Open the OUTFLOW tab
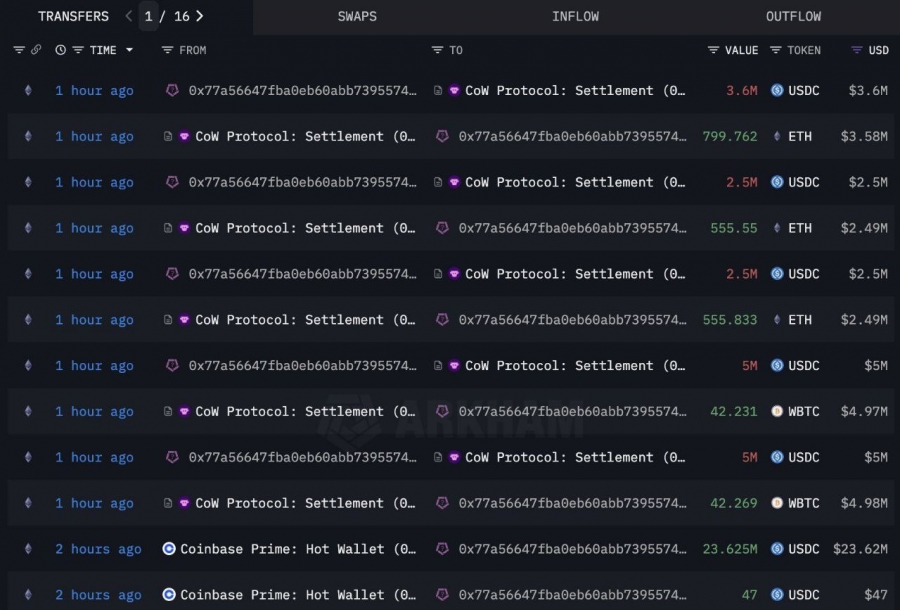Image resolution: width=900 pixels, height=610 pixels. [x=793, y=16]
